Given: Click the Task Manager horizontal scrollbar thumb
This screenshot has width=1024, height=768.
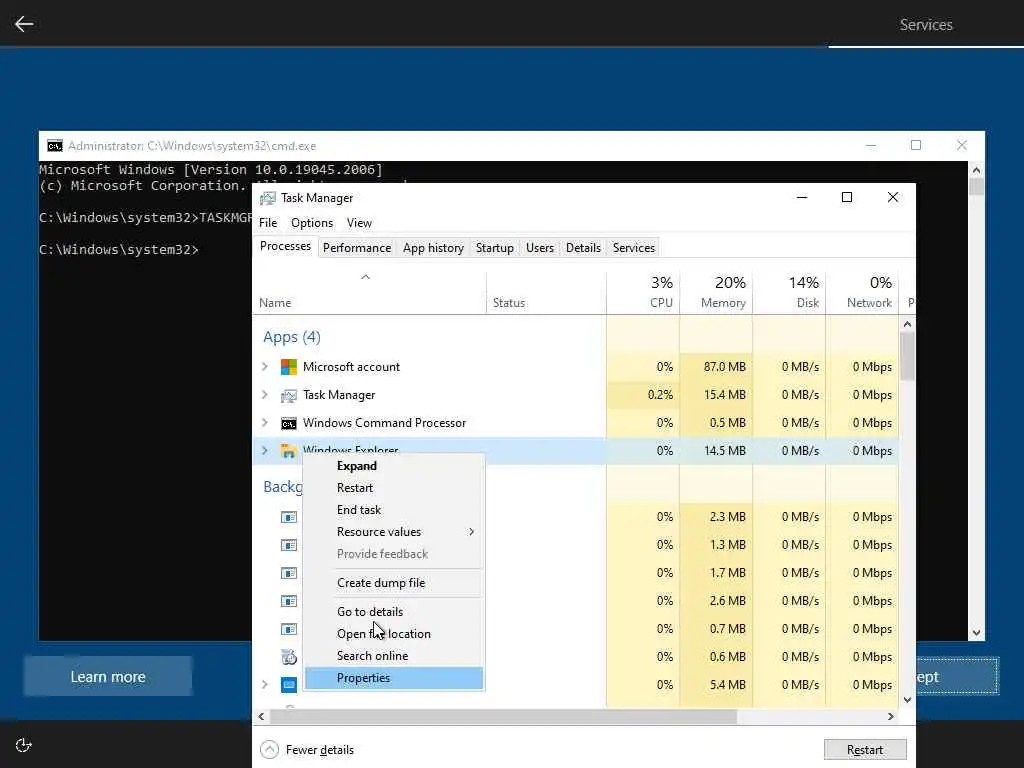Looking at the screenshot, I should 503,716.
